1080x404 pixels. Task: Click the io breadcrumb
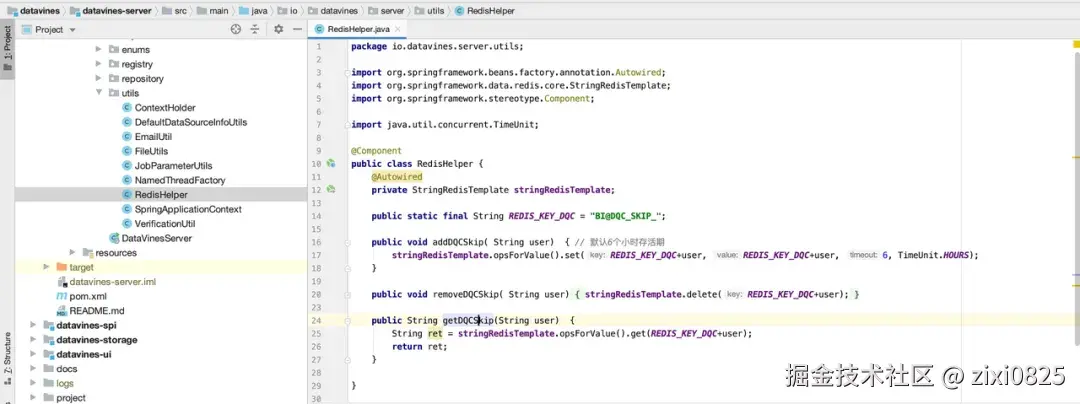tap(287, 11)
